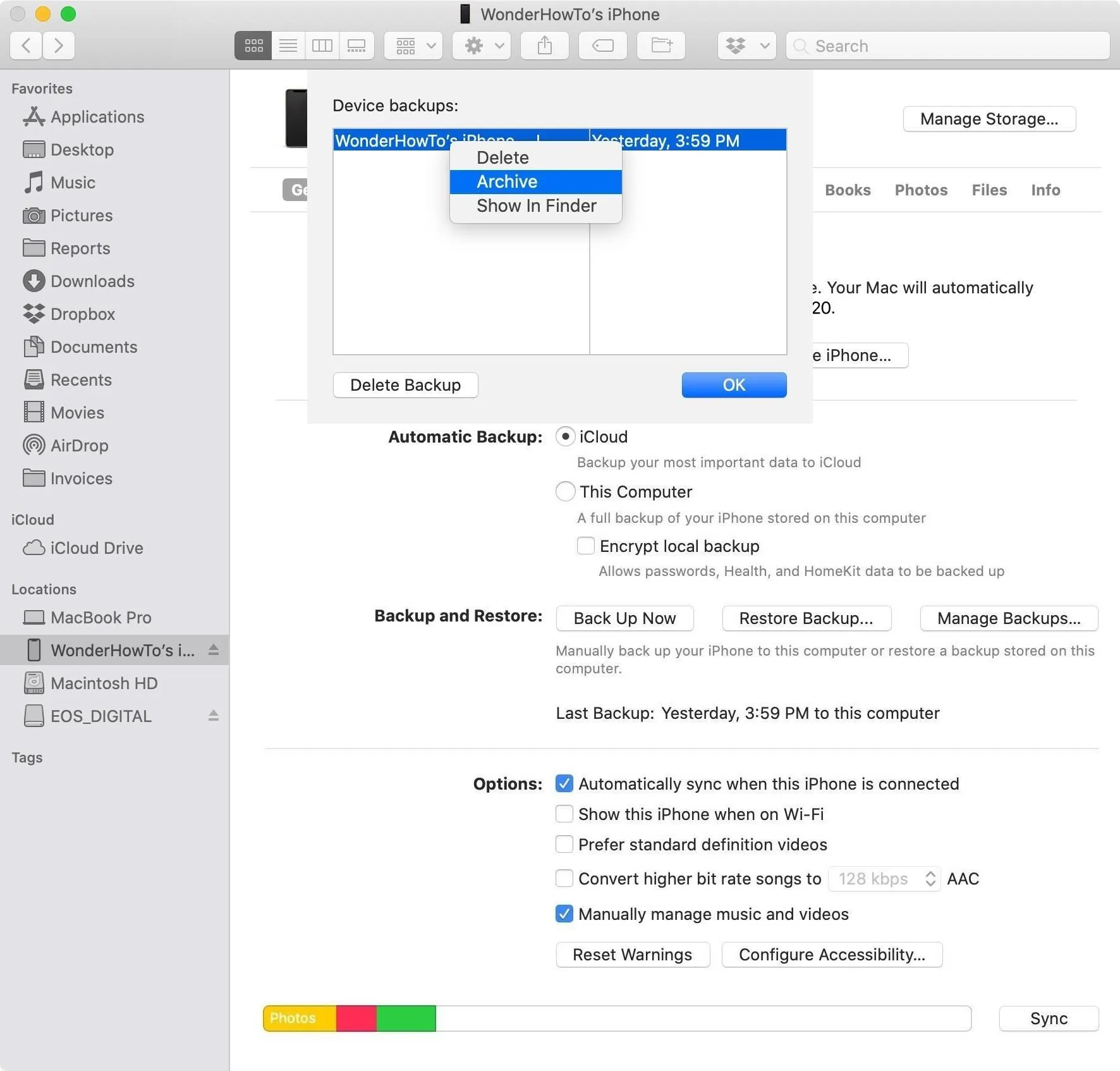Eject the EOS_DIGITAL volume
Screen dimensions: 1120x1071
[214, 716]
